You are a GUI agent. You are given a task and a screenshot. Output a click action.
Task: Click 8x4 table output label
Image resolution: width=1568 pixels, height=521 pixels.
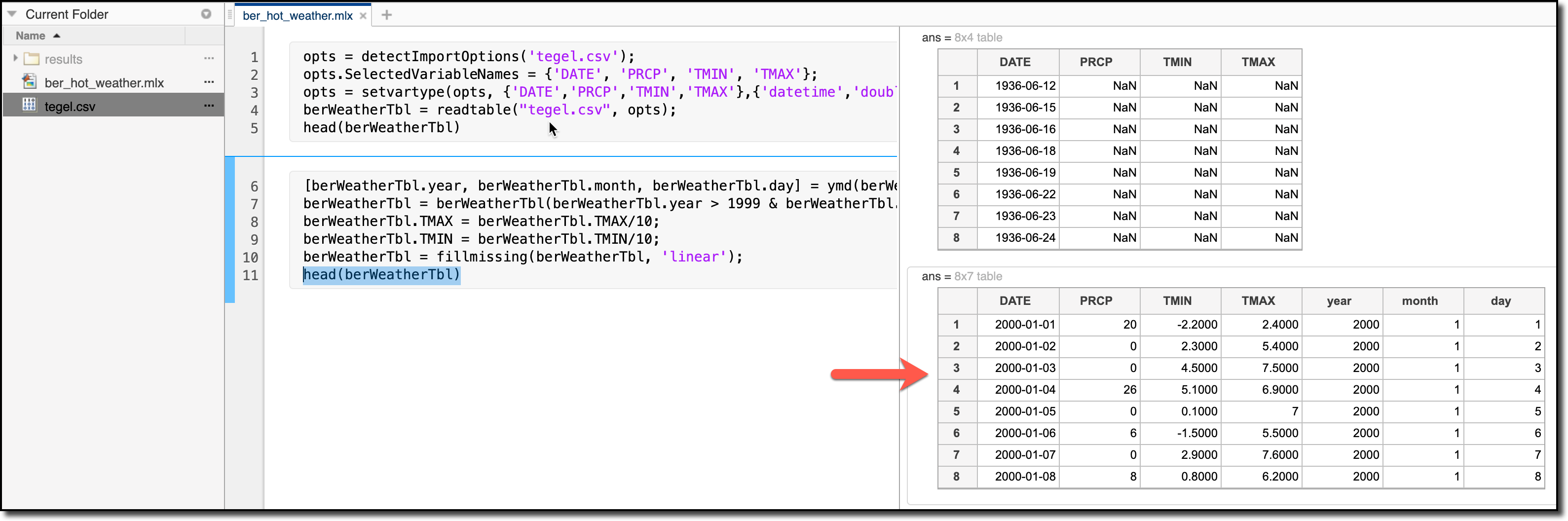pos(977,37)
